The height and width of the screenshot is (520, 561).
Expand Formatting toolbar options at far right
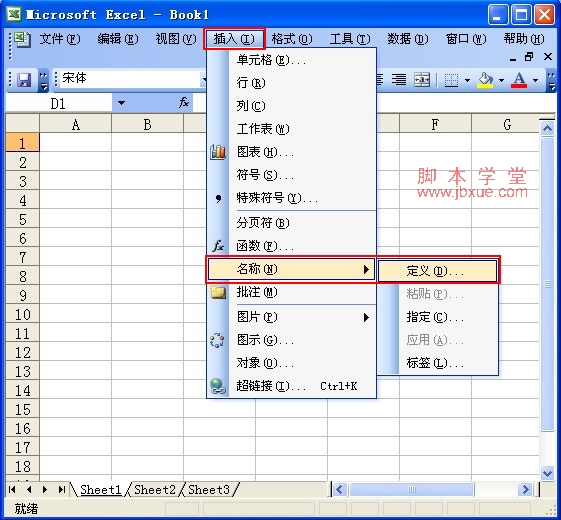pyautogui.click(x=551, y=80)
